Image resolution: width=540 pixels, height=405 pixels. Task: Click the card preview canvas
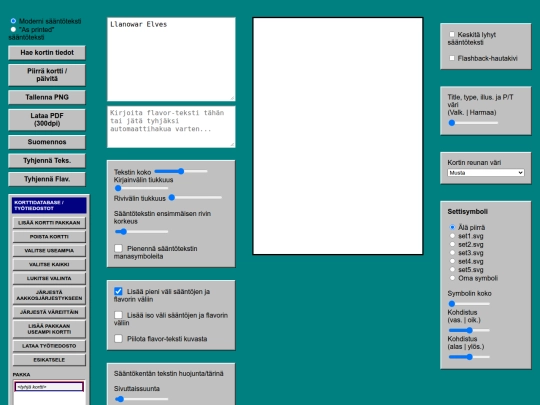338,136
